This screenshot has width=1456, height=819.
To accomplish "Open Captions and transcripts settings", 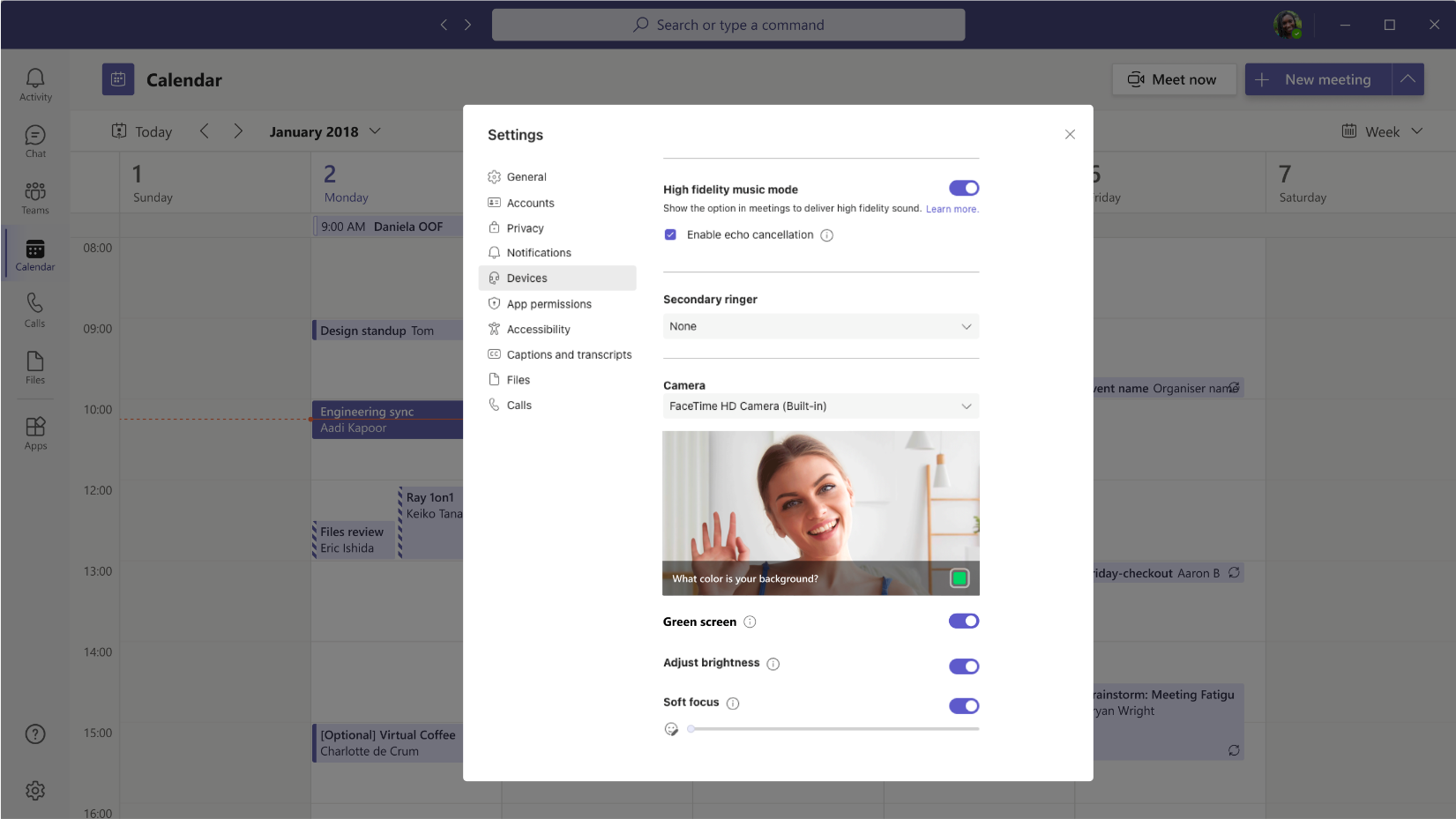I will [x=568, y=354].
